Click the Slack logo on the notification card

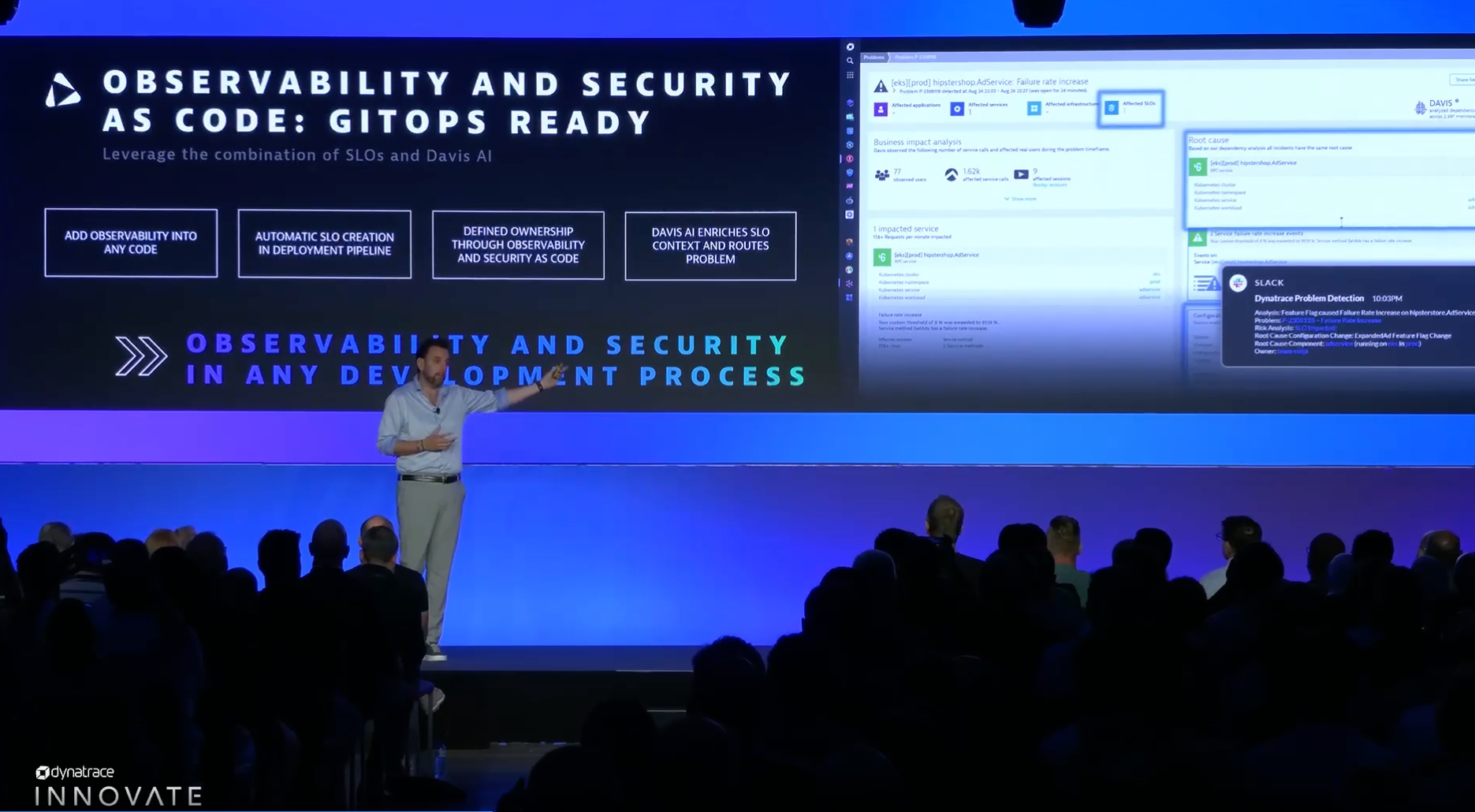[x=1238, y=283]
